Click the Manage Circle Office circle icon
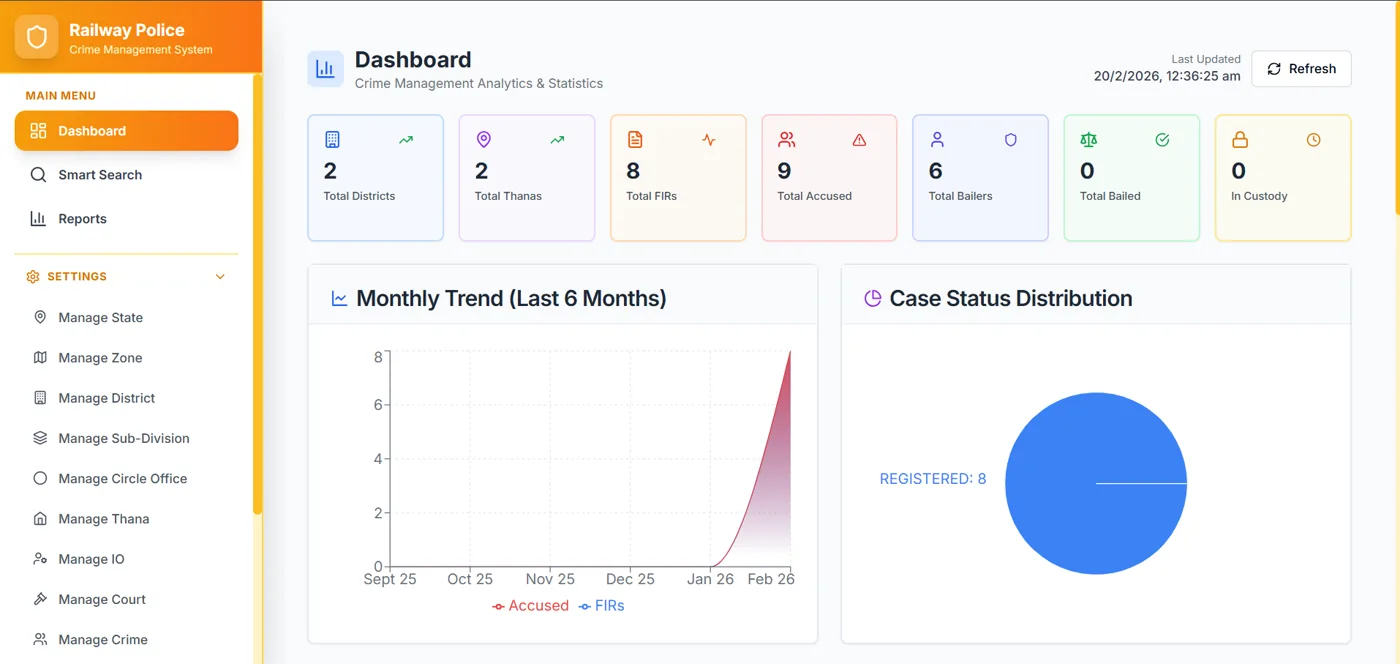 pos(40,478)
